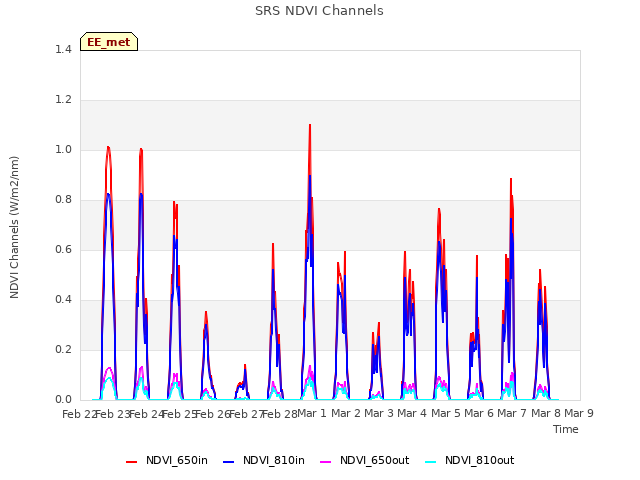The width and height of the screenshot is (640, 480).
Task: Click the x-axis label Mar 4
Action: pyautogui.click(x=412, y=413)
